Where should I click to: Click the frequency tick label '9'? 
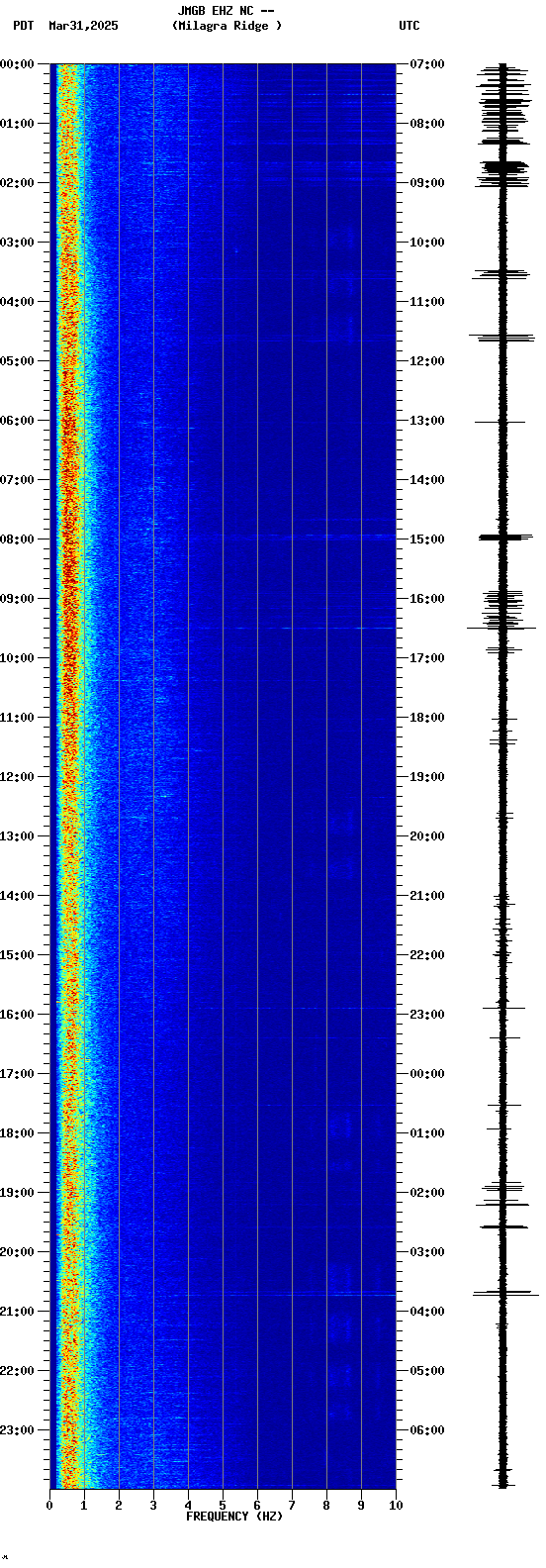(x=361, y=1506)
